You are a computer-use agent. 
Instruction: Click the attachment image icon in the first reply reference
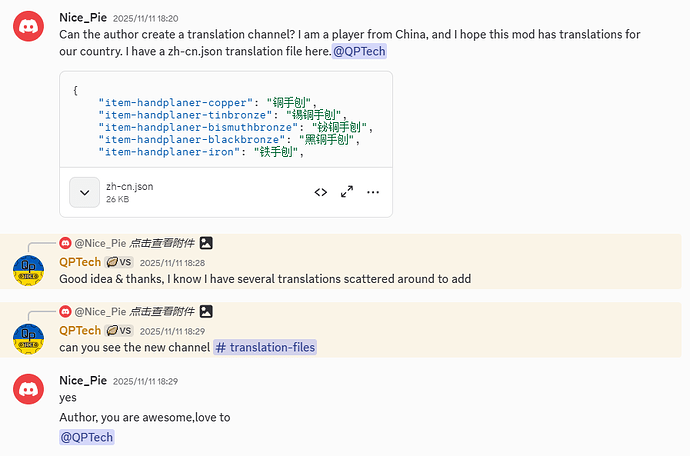pos(206,243)
